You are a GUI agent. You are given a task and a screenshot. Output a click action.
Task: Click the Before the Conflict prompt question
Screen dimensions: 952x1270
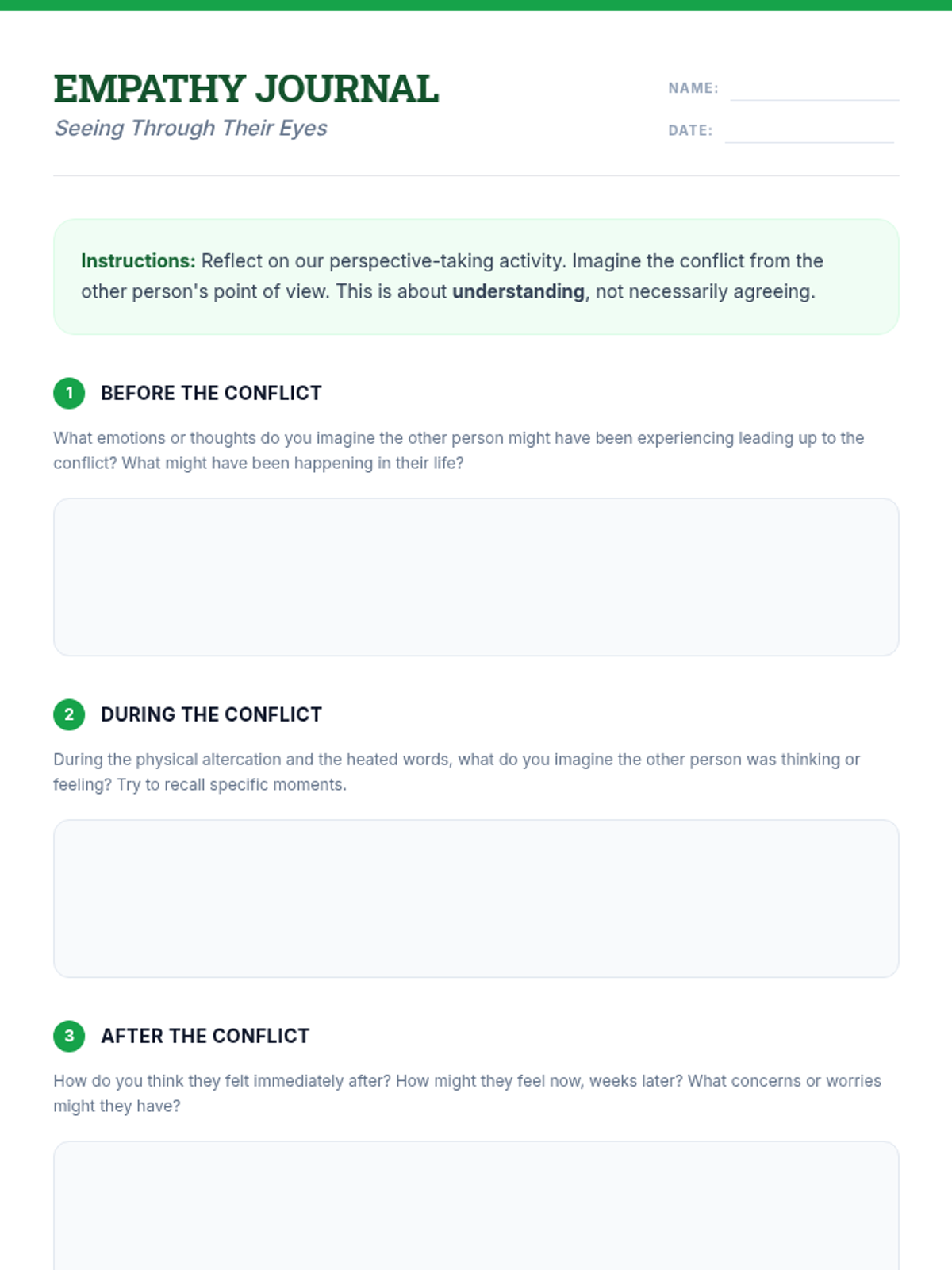pyautogui.click(x=459, y=450)
